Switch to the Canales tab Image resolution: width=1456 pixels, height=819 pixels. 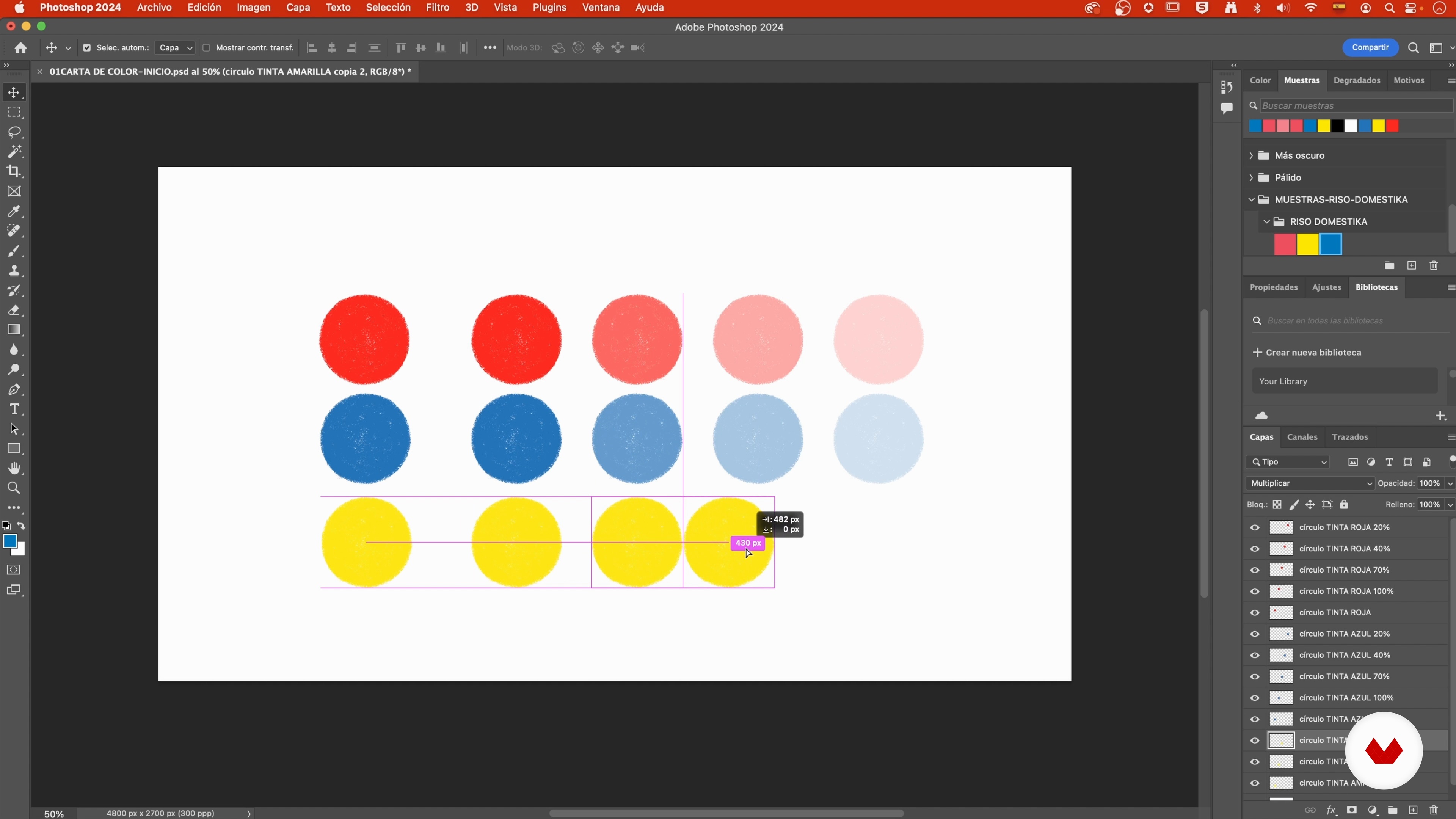[x=1302, y=438]
